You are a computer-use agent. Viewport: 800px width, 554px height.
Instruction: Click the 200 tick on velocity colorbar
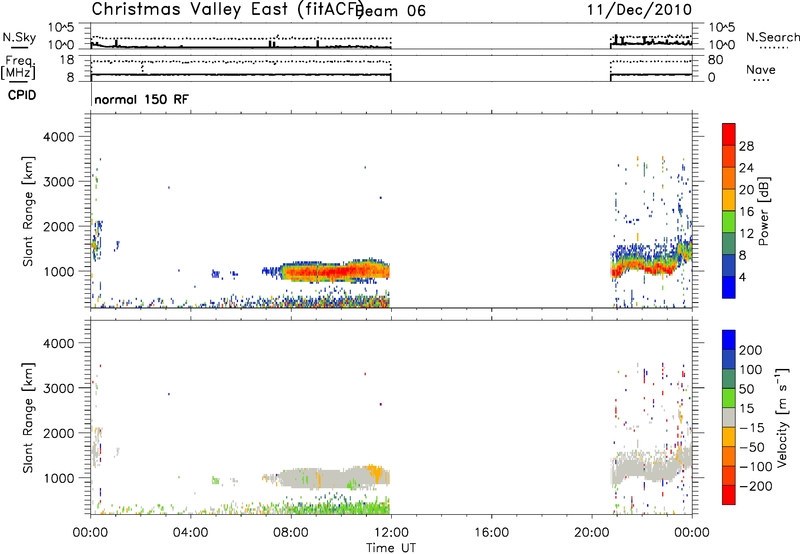[x=751, y=350]
